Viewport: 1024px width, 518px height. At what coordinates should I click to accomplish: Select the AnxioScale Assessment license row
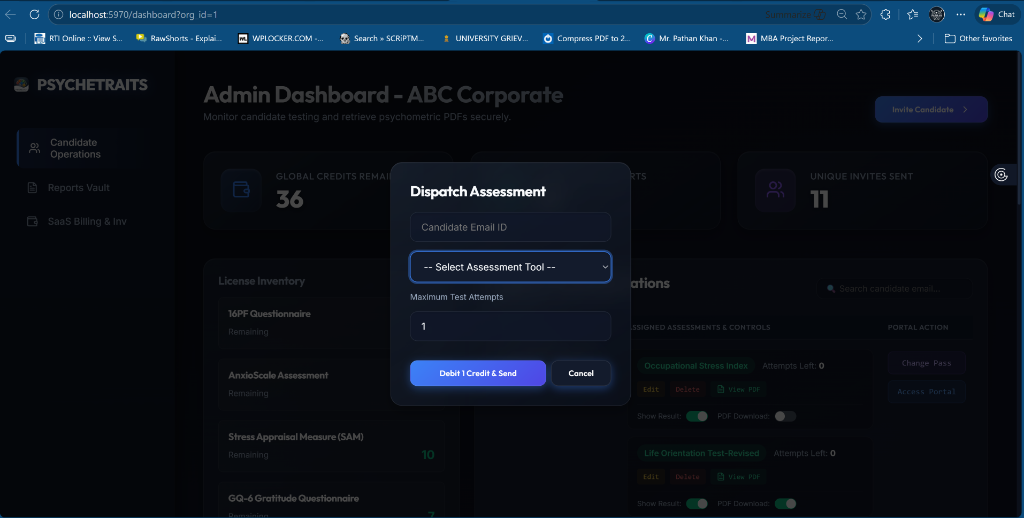click(332, 384)
